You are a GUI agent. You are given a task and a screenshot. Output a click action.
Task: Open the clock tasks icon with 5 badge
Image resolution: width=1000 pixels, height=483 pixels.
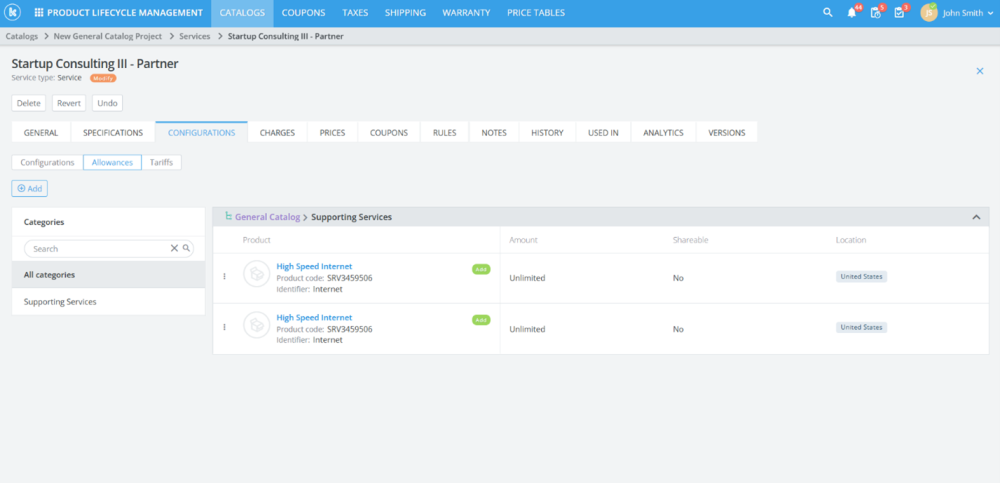[876, 13]
